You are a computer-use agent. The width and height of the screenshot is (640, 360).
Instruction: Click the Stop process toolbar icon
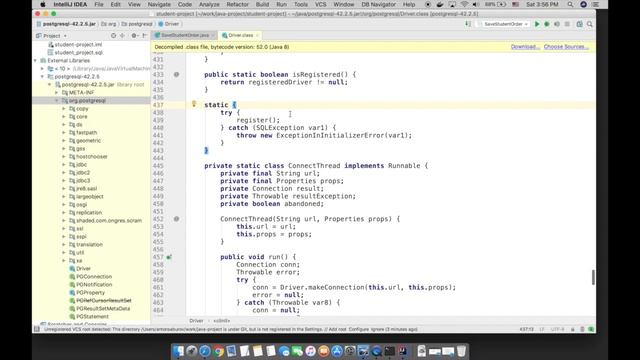pos(567,24)
